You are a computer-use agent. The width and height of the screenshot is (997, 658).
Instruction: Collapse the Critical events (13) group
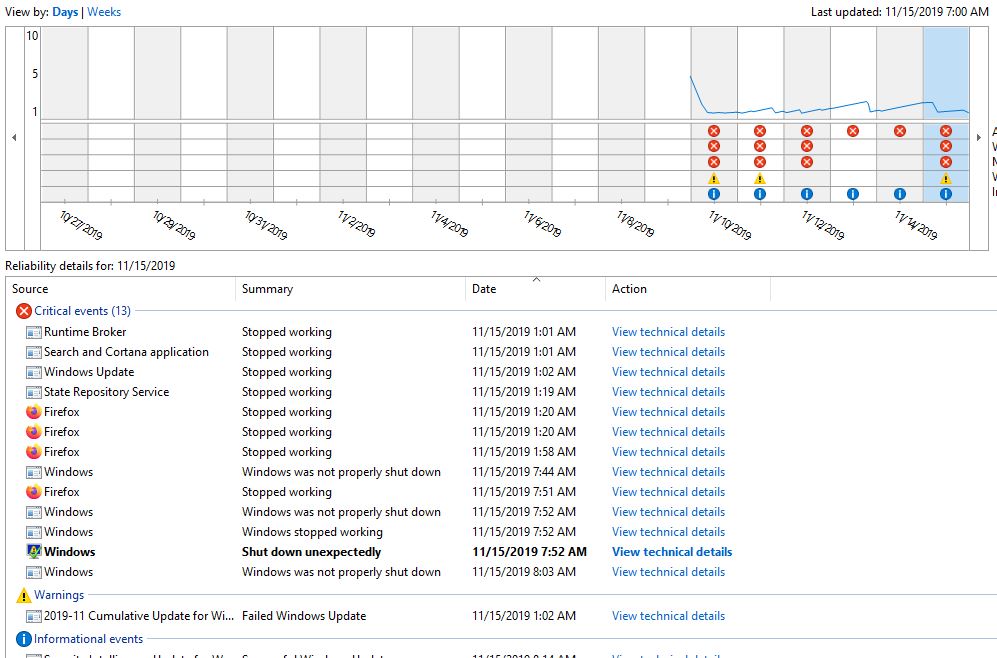click(x=82, y=311)
